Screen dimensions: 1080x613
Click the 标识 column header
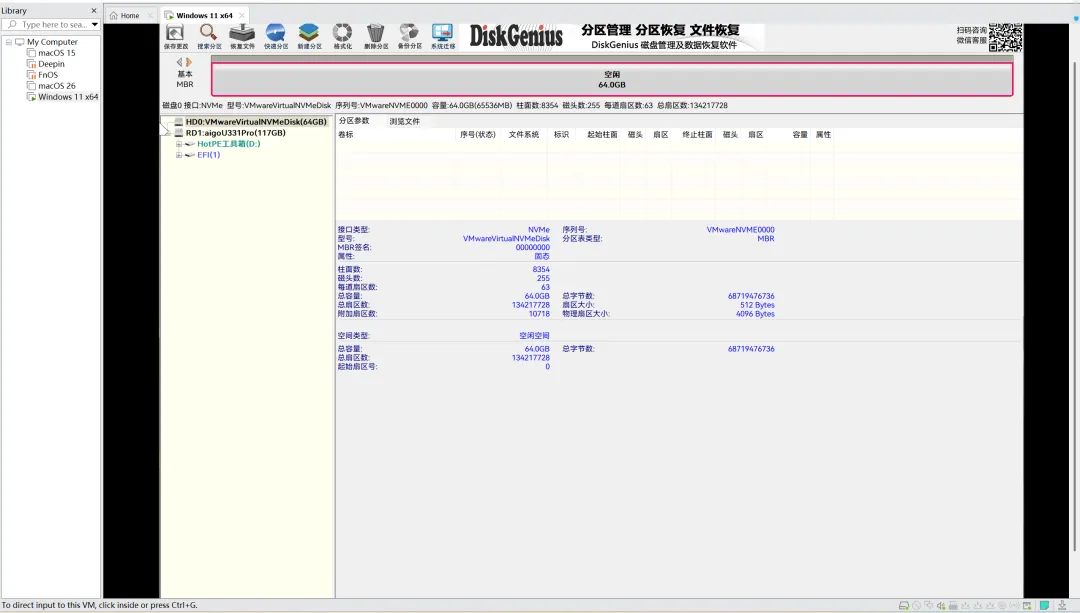(561, 135)
